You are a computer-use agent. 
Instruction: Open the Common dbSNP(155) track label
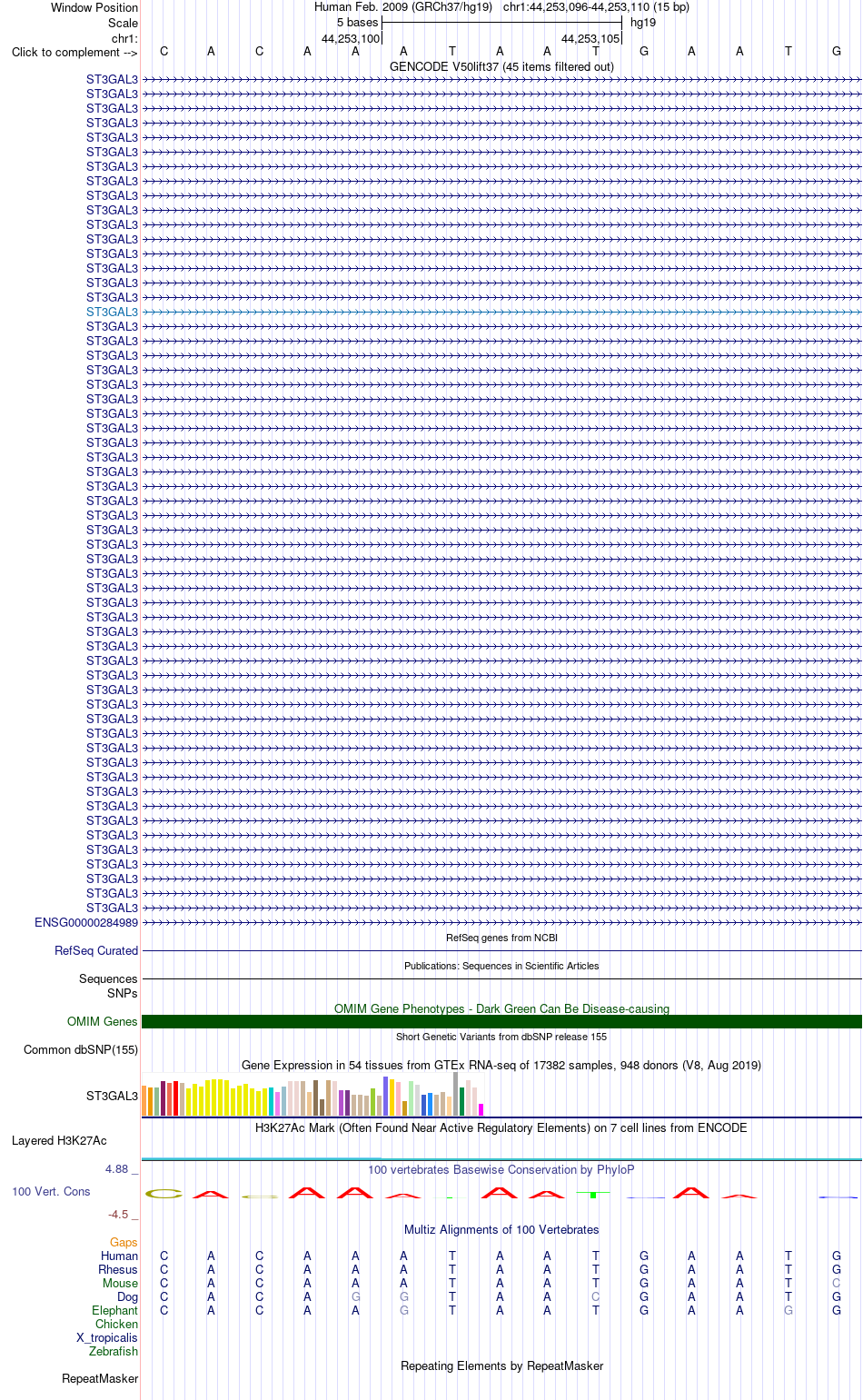(x=81, y=1049)
